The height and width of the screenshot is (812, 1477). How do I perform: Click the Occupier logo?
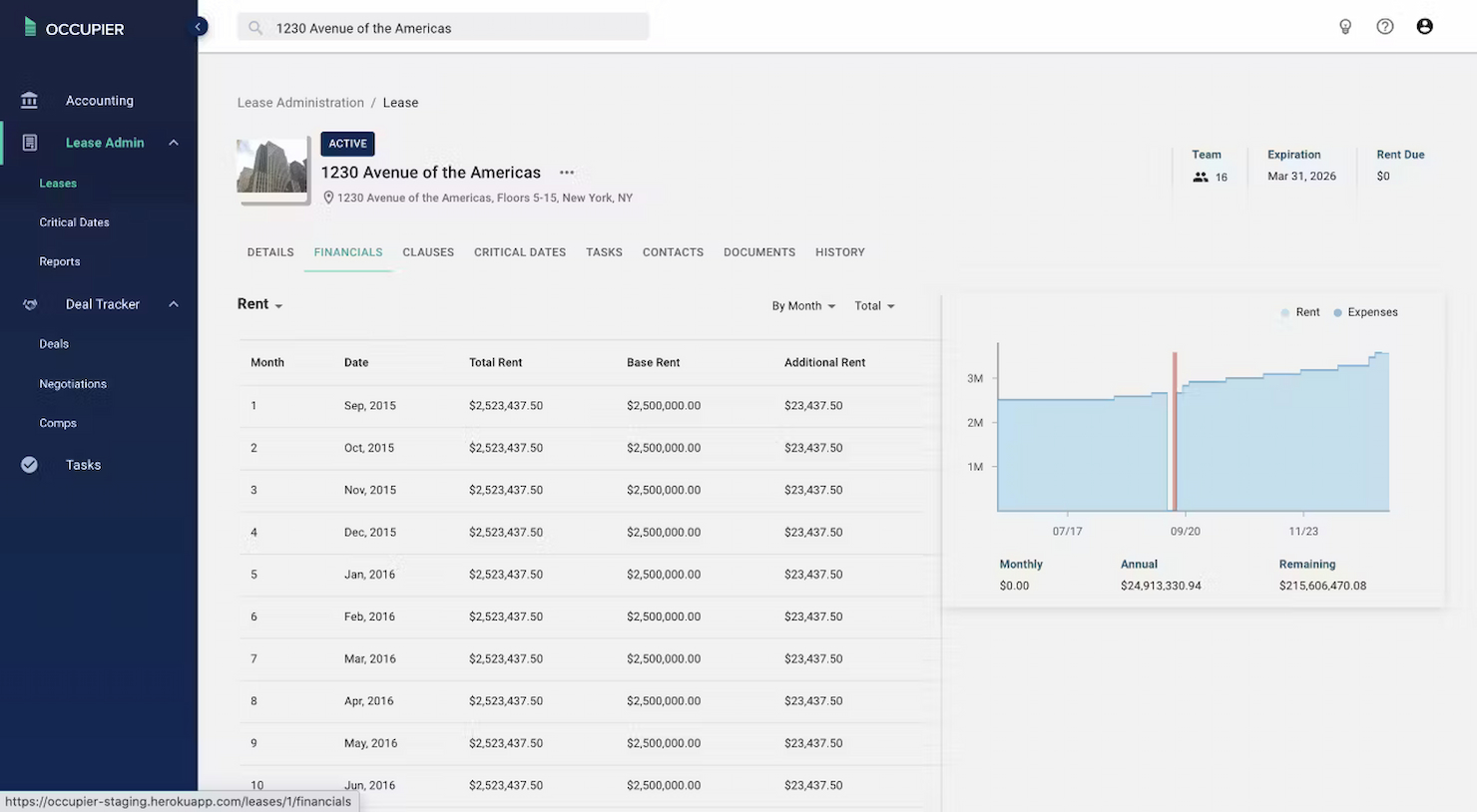[x=75, y=28]
